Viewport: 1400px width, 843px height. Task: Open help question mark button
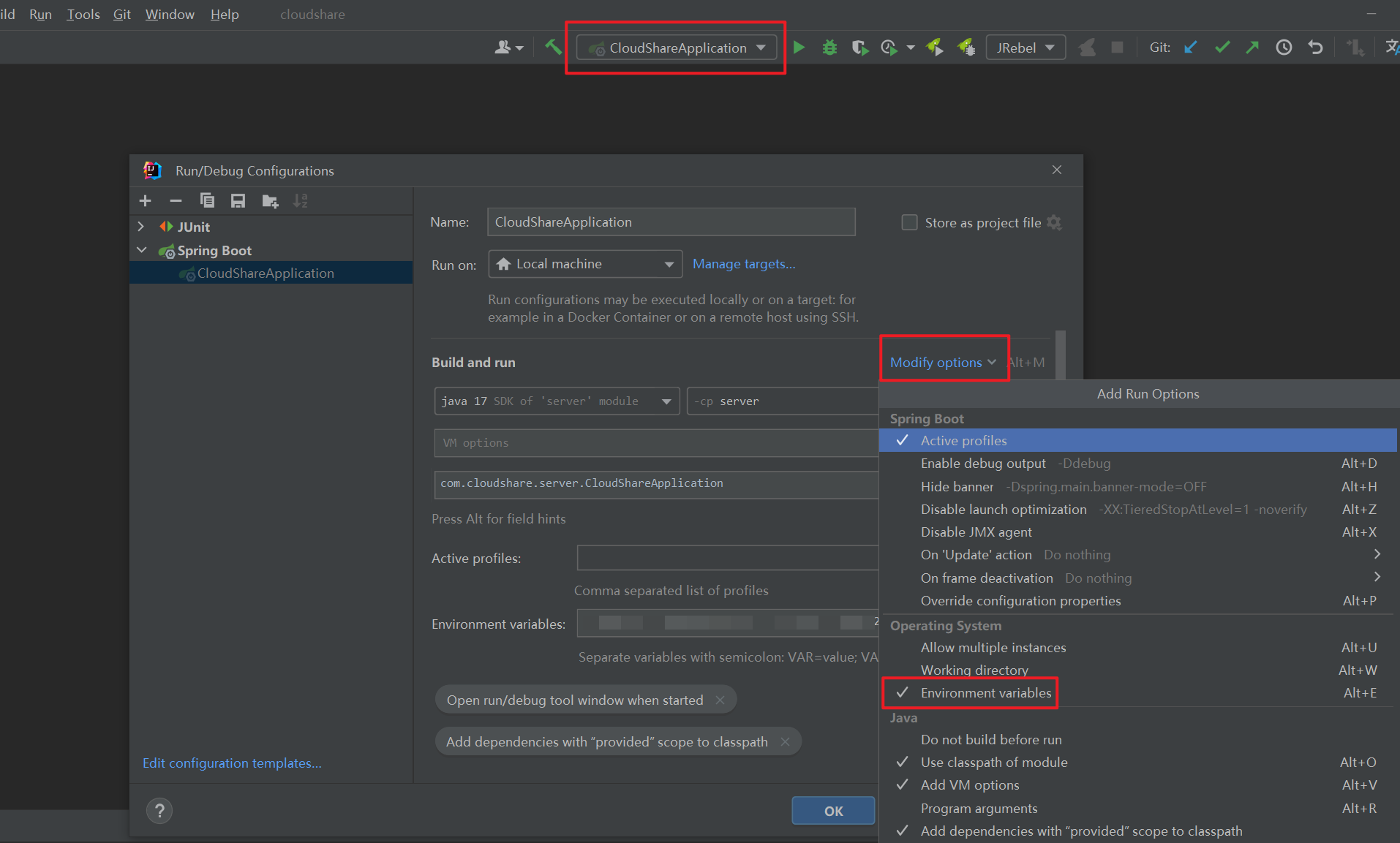click(x=159, y=810)
